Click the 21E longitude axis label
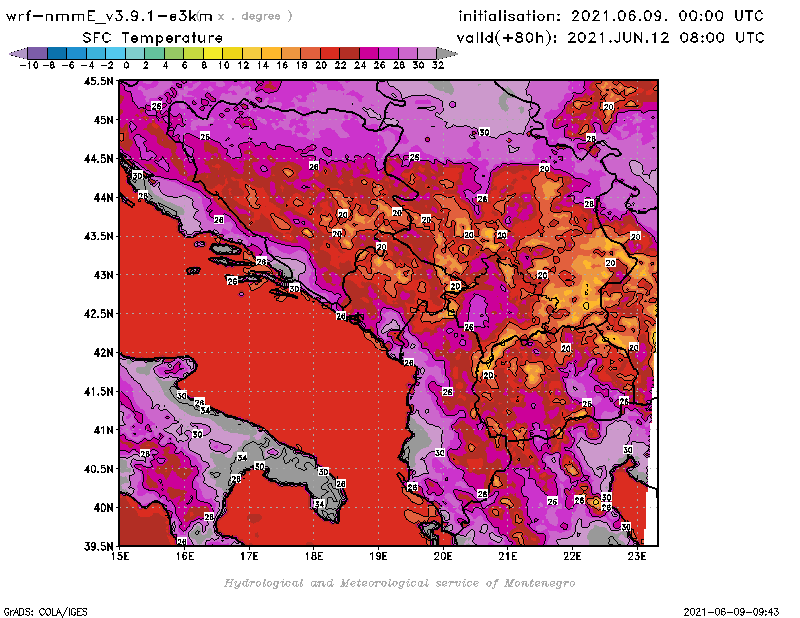 (508, 556)
